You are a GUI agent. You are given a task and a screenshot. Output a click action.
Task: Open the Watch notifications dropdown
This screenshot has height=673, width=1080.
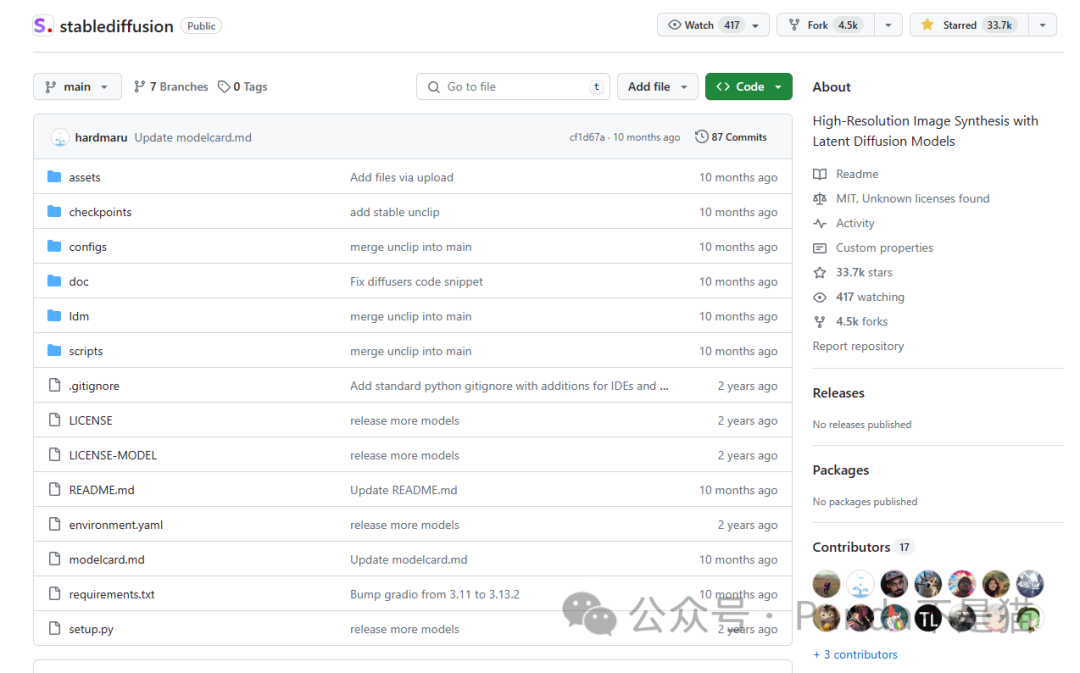click(x=713, y=25)
